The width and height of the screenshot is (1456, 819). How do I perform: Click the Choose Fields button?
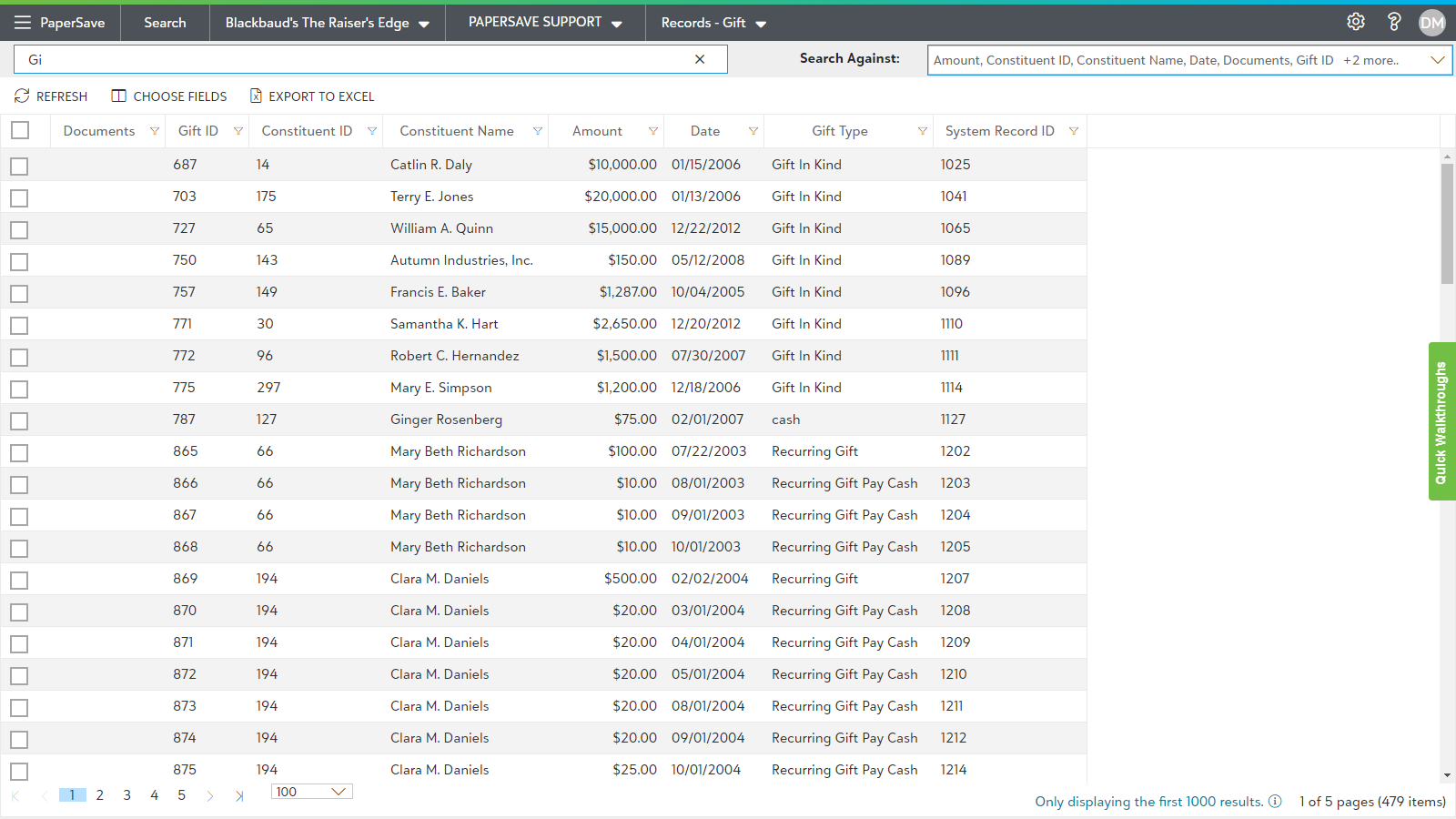tap(169, 96)
